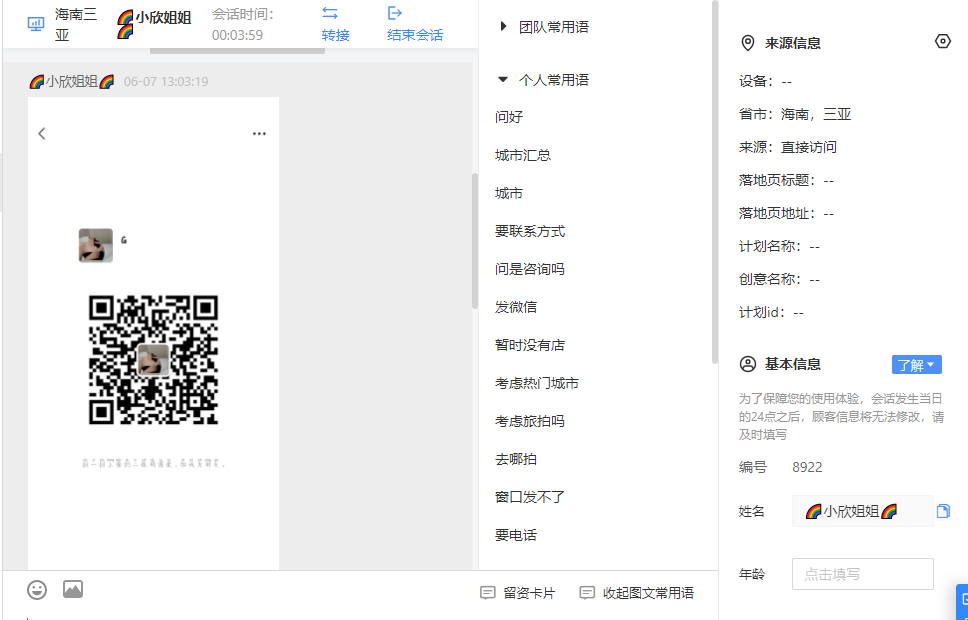Click the monitor device icon in chat header
The height and width of the screenshot is (620, 968).
click(36, 24)
